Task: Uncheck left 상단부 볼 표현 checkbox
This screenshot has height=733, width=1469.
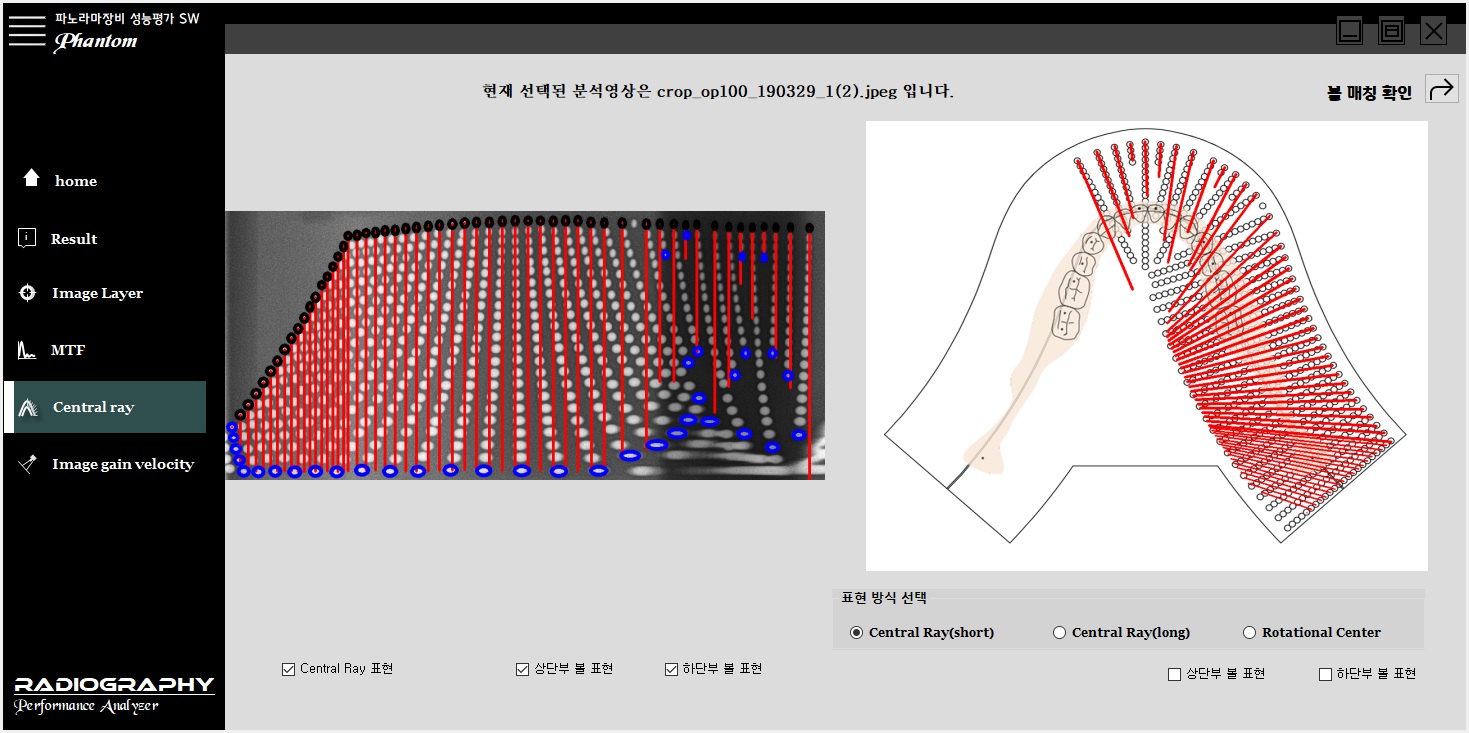Action: 522,669
